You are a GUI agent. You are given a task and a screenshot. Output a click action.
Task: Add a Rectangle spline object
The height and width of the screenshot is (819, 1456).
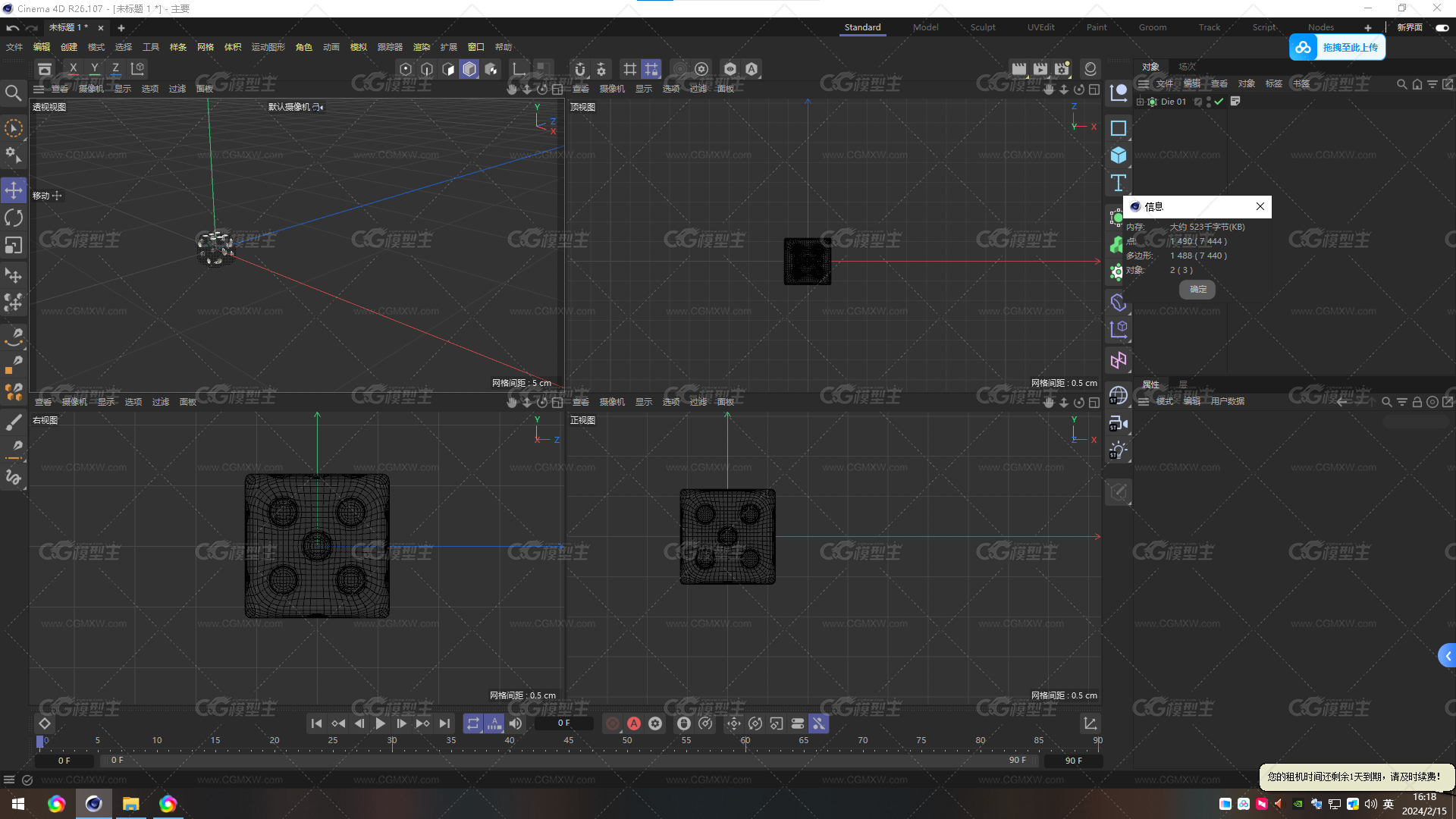(1118, 128)
